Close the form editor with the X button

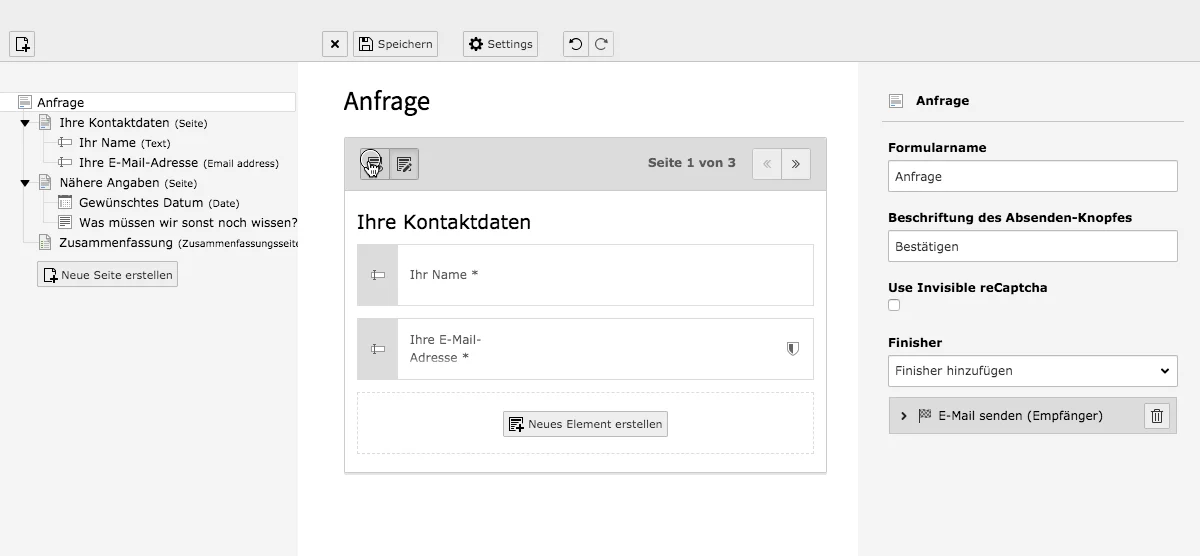(x=335, y=44)
